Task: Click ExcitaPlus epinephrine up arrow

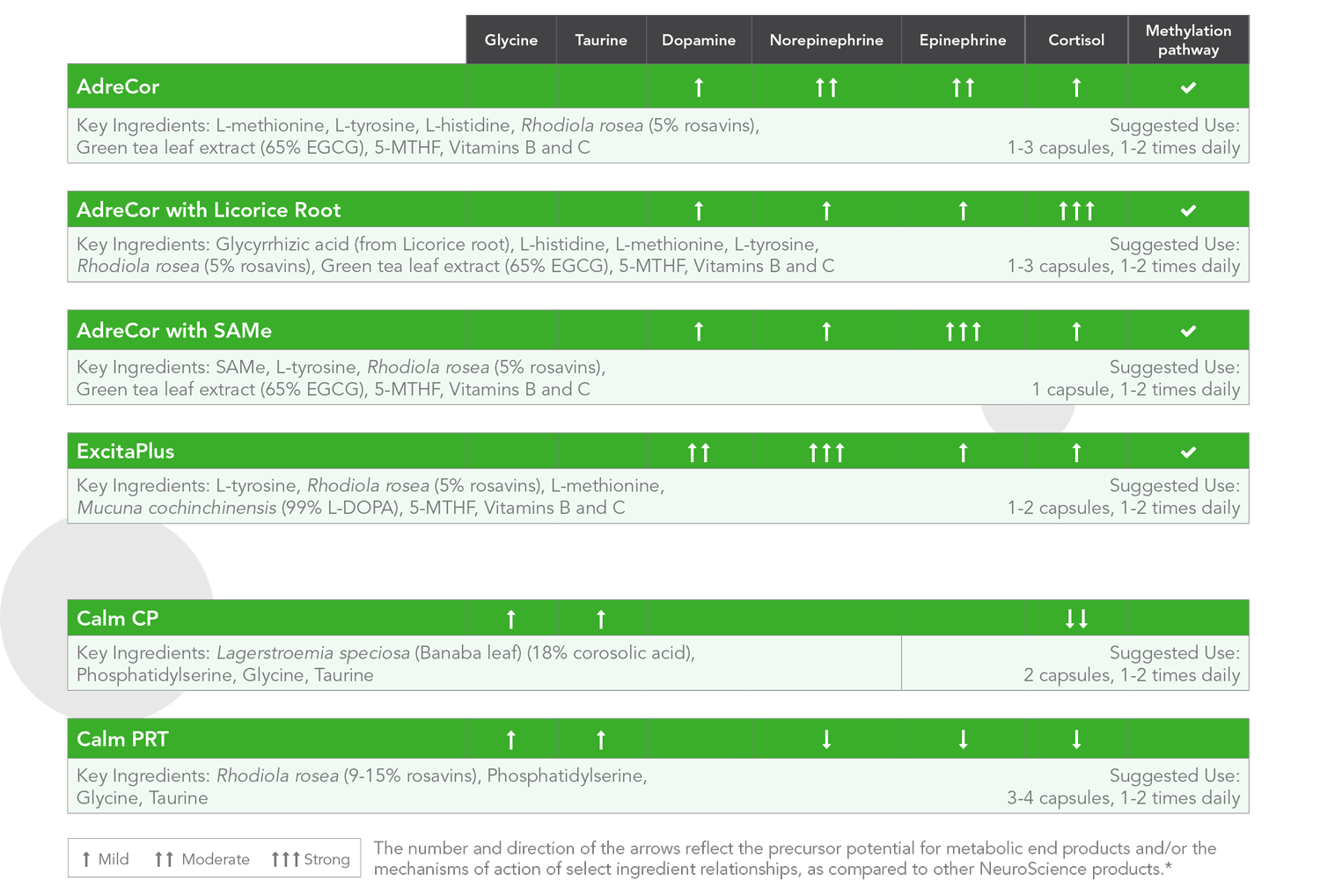Action: click(x=963, y=452)
